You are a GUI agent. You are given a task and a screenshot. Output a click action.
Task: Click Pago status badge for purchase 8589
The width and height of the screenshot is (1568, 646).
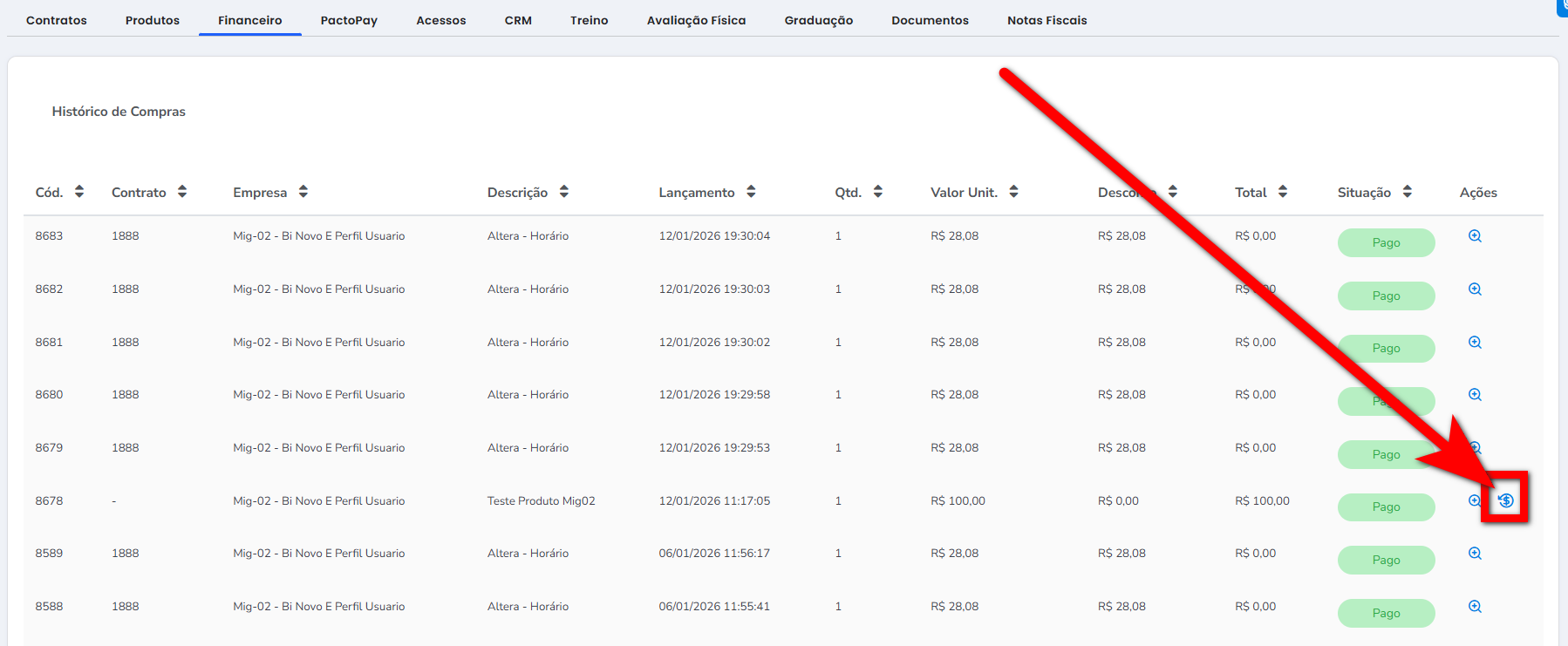pos(1386,560)
